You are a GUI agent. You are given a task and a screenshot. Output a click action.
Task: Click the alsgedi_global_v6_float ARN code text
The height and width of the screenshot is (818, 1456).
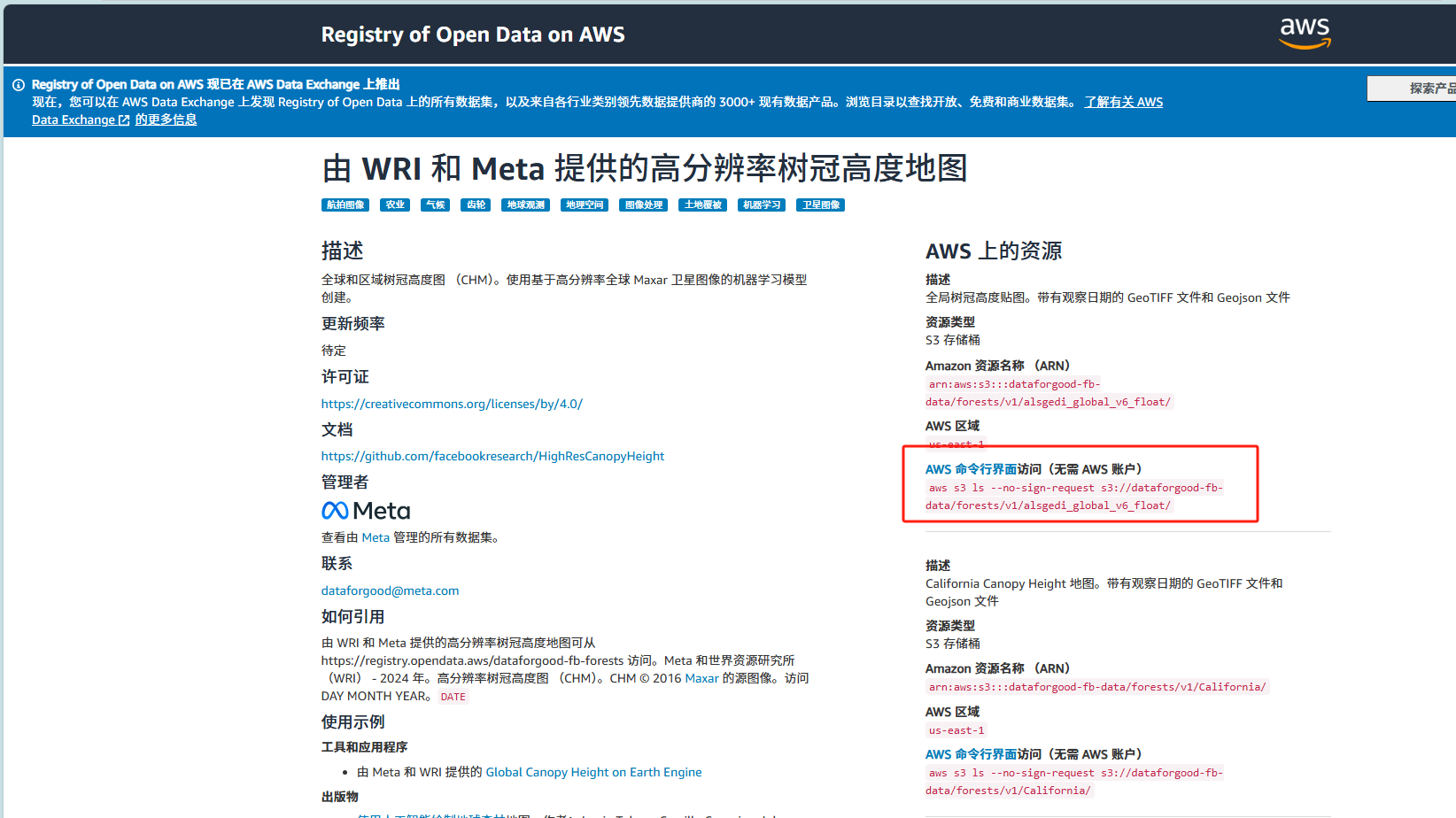coord(1049,393)
